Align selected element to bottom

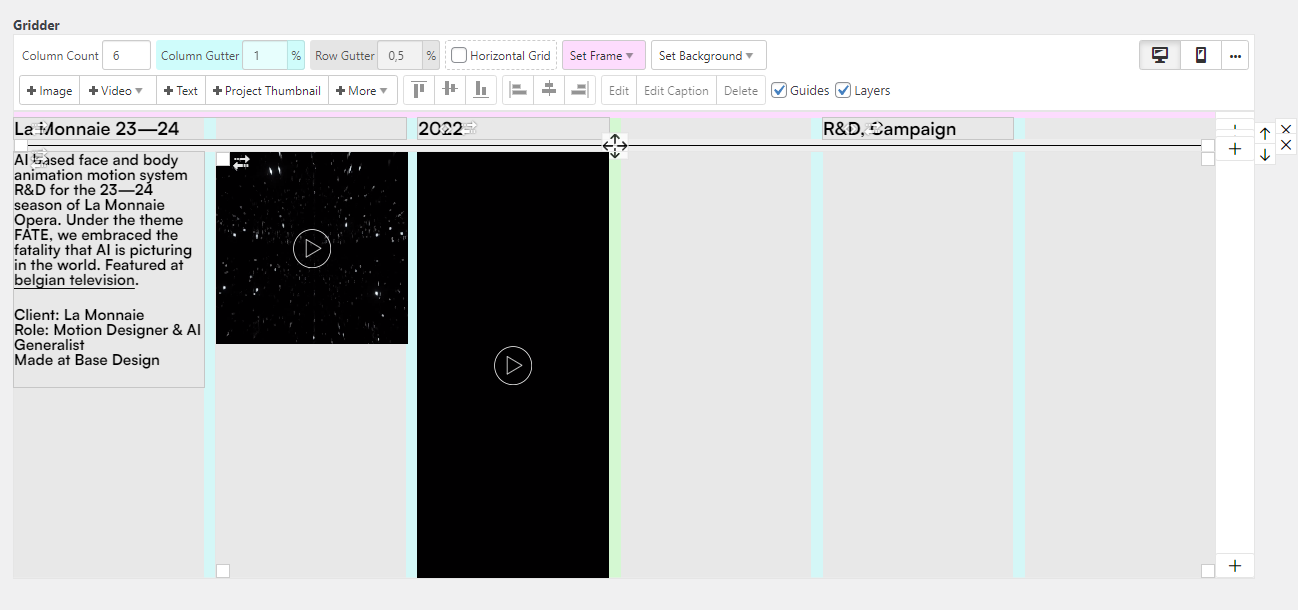tap(480, 89)
